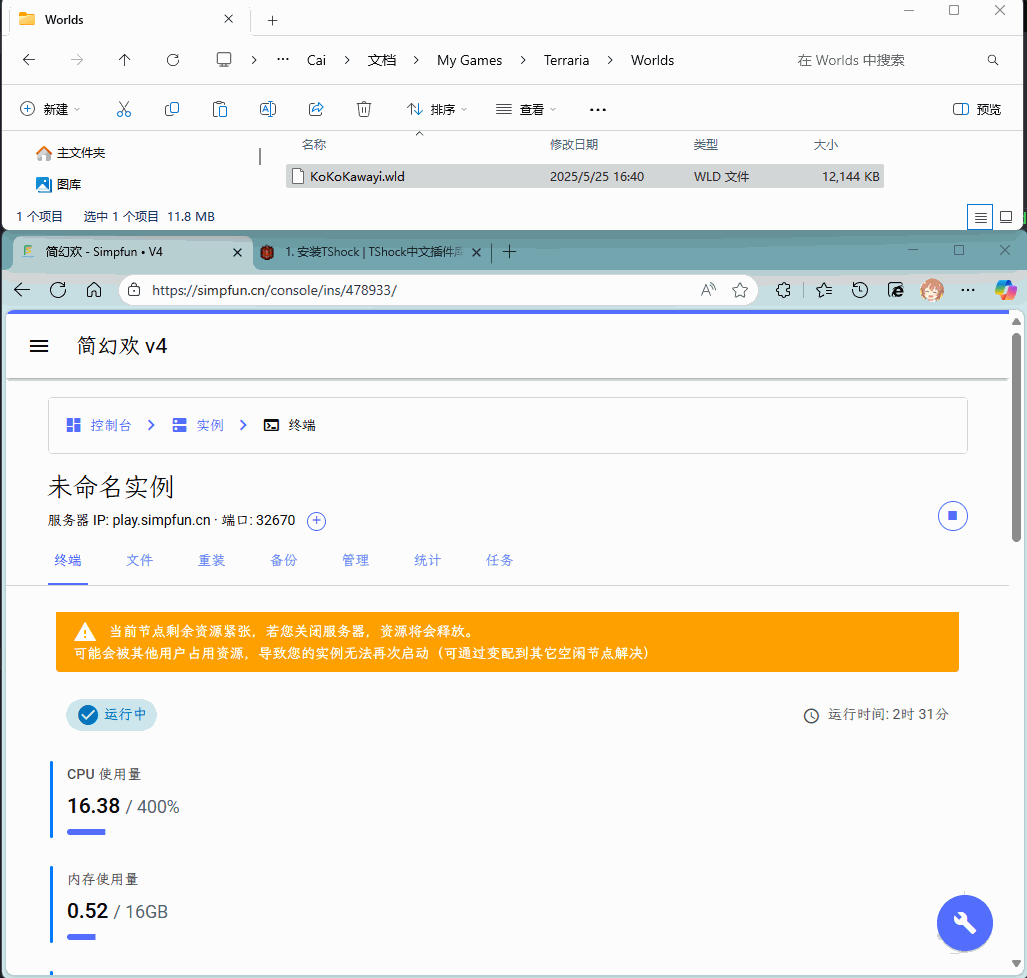Open the View (查看) dropdown
Image resolution: width=1027 pixels, height=978 pixels.
coord(526,109)
